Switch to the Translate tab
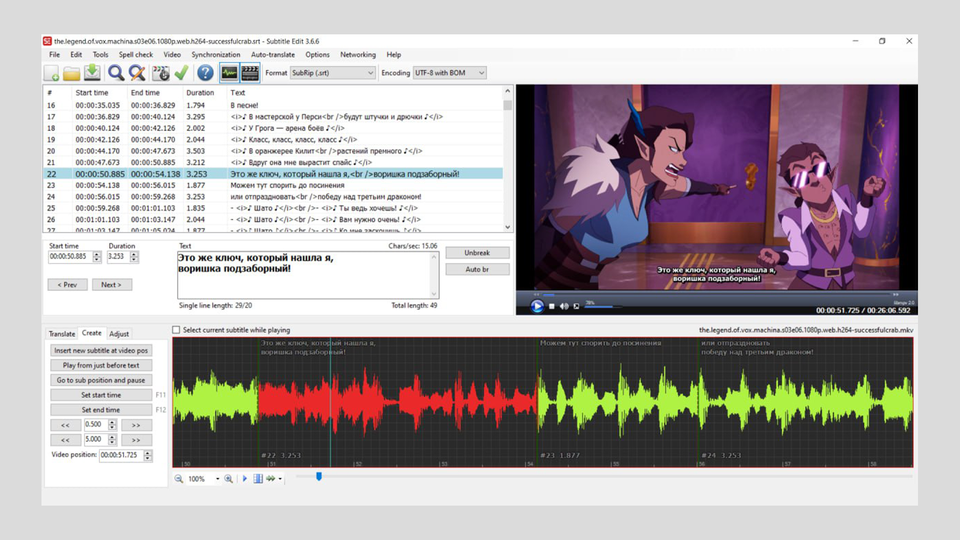Screen dimensions: 960x540 pos(62,334)
